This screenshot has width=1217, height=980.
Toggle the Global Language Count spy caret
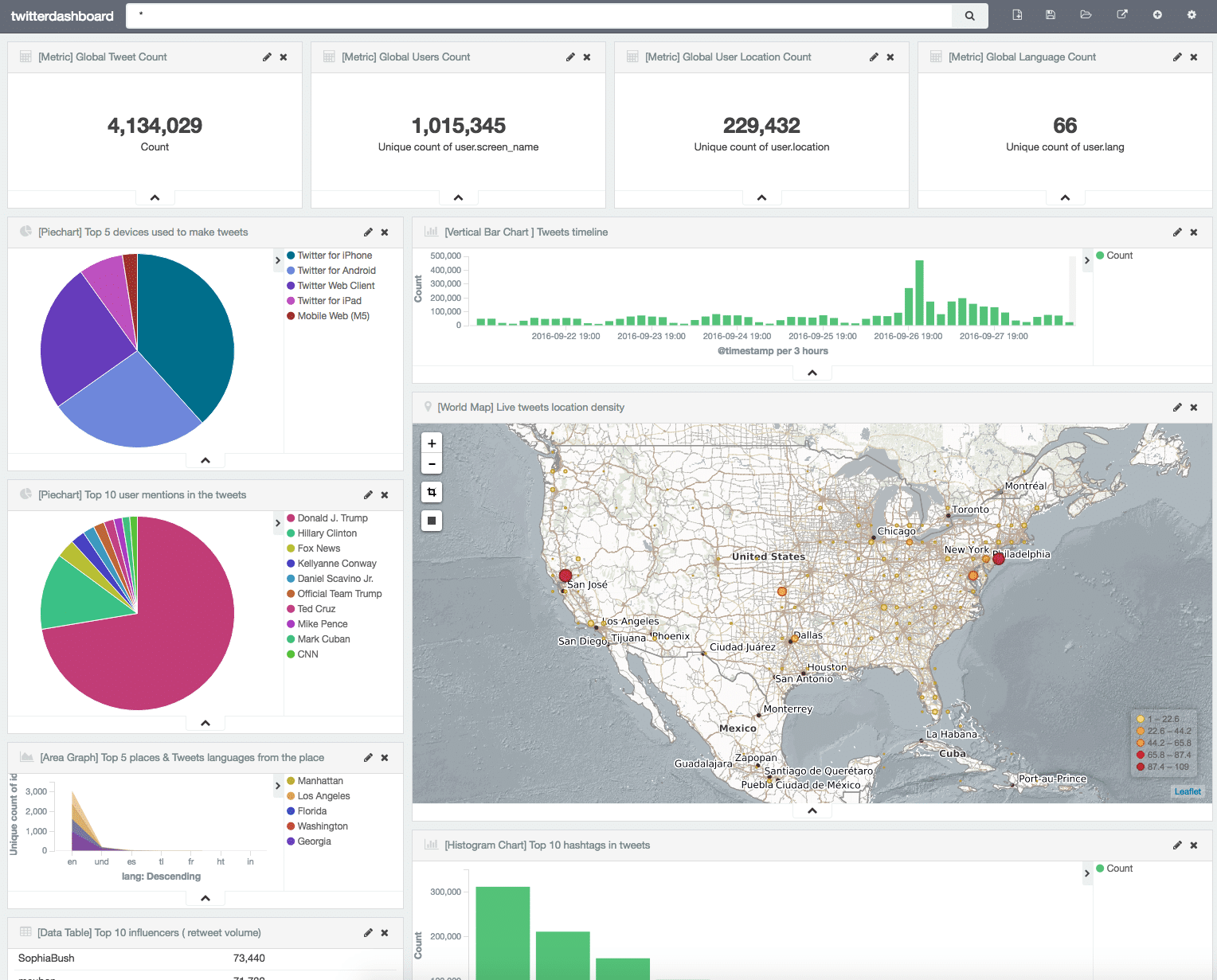[x=1066, y=197]
